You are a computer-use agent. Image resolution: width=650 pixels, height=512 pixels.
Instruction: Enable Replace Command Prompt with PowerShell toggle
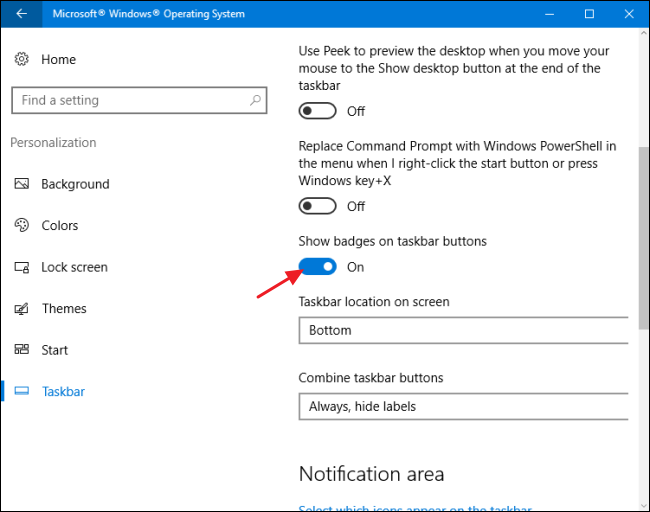[x=318, y=206]
